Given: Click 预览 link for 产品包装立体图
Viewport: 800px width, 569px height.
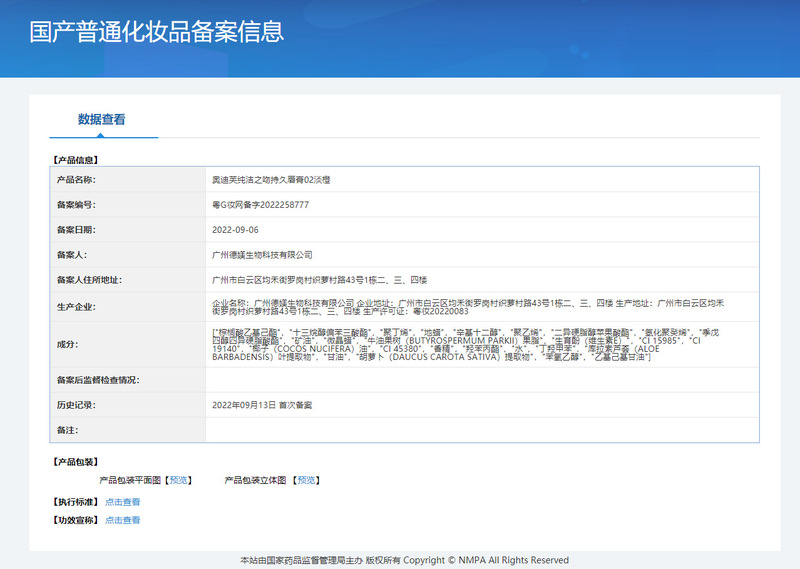Looking at the screenshot, I should [305, 480].
